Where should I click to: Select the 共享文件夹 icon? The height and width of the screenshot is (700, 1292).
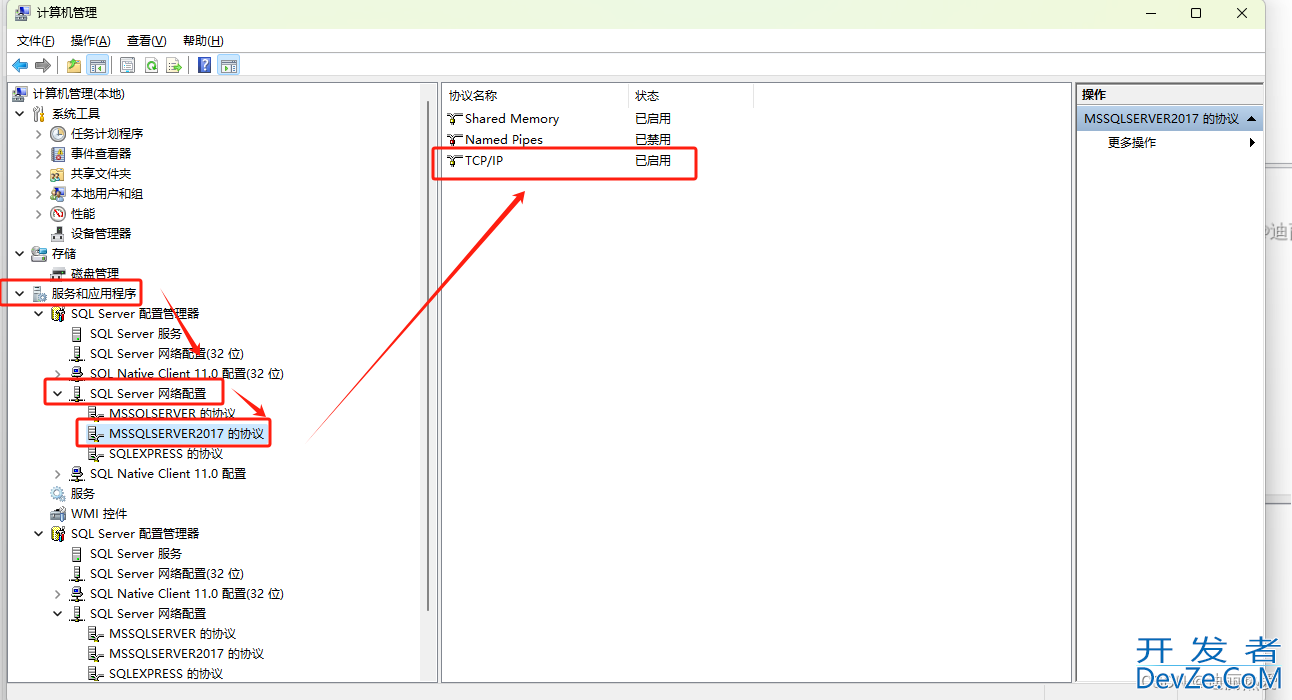point(59,173)
